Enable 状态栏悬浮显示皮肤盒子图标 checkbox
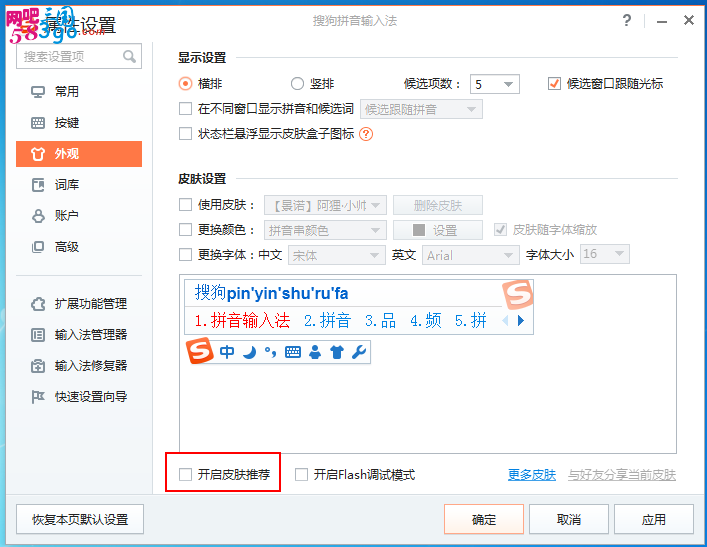This screenshot has height=547, width=707. tap(185, 134)
